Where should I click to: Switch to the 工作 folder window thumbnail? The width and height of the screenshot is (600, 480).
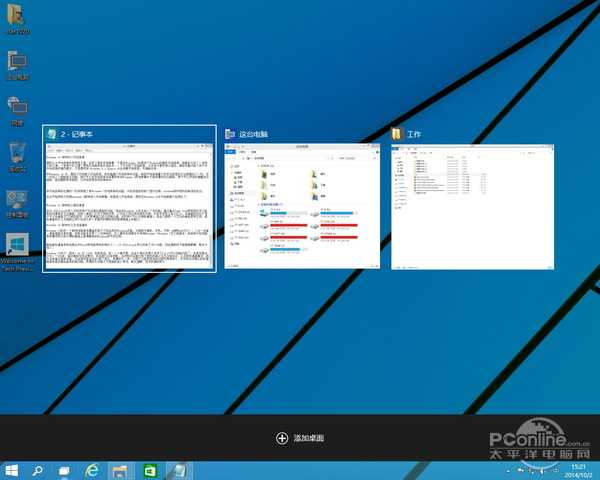coord(473,199)
